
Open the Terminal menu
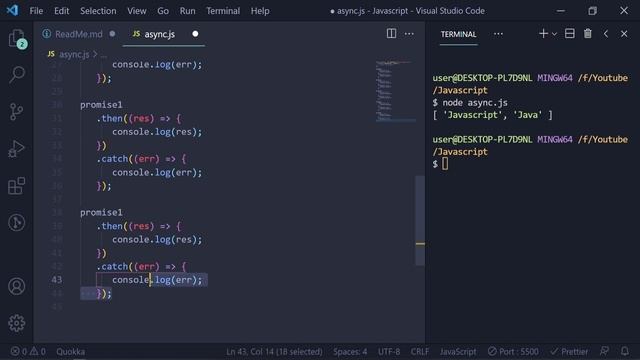click(x=223, y=11)
